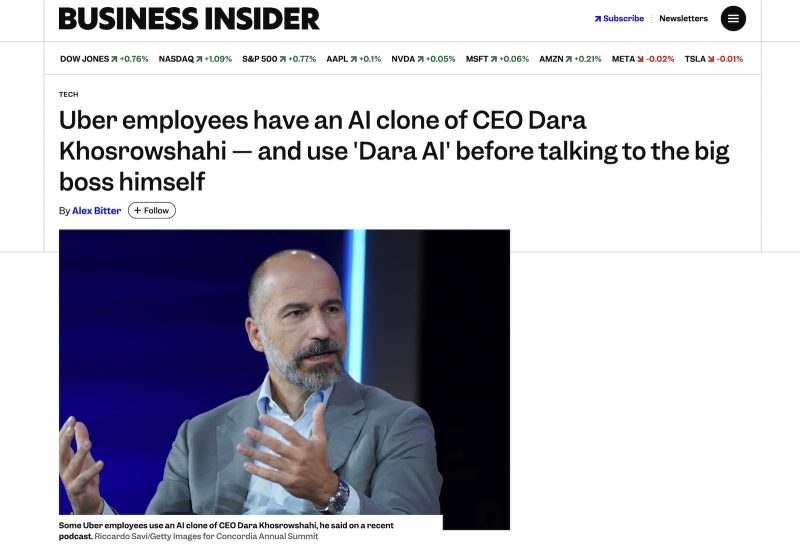Open the hamburger menu icon

coord(733,19)
